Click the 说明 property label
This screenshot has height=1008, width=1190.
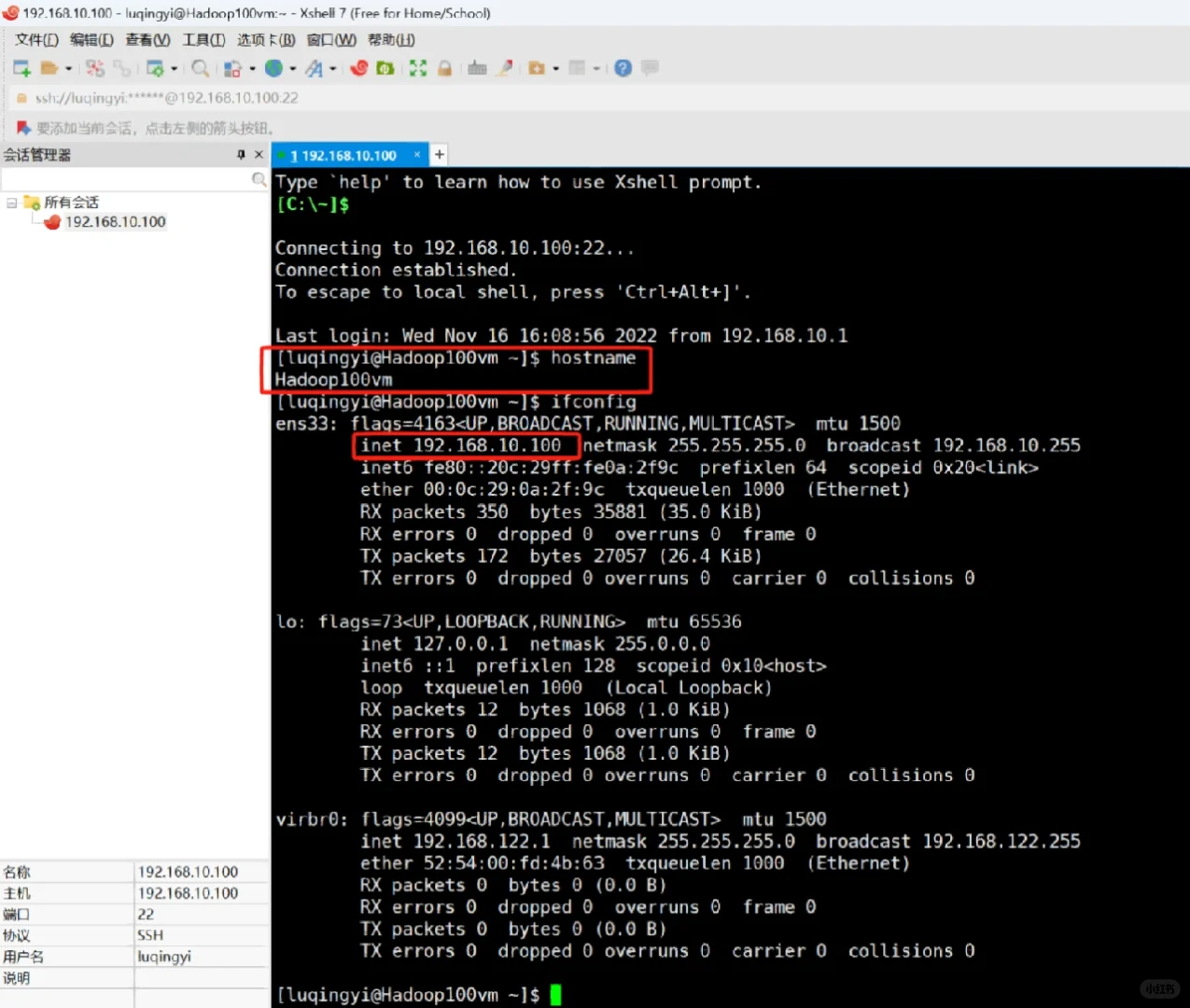[x=17, y=978]
